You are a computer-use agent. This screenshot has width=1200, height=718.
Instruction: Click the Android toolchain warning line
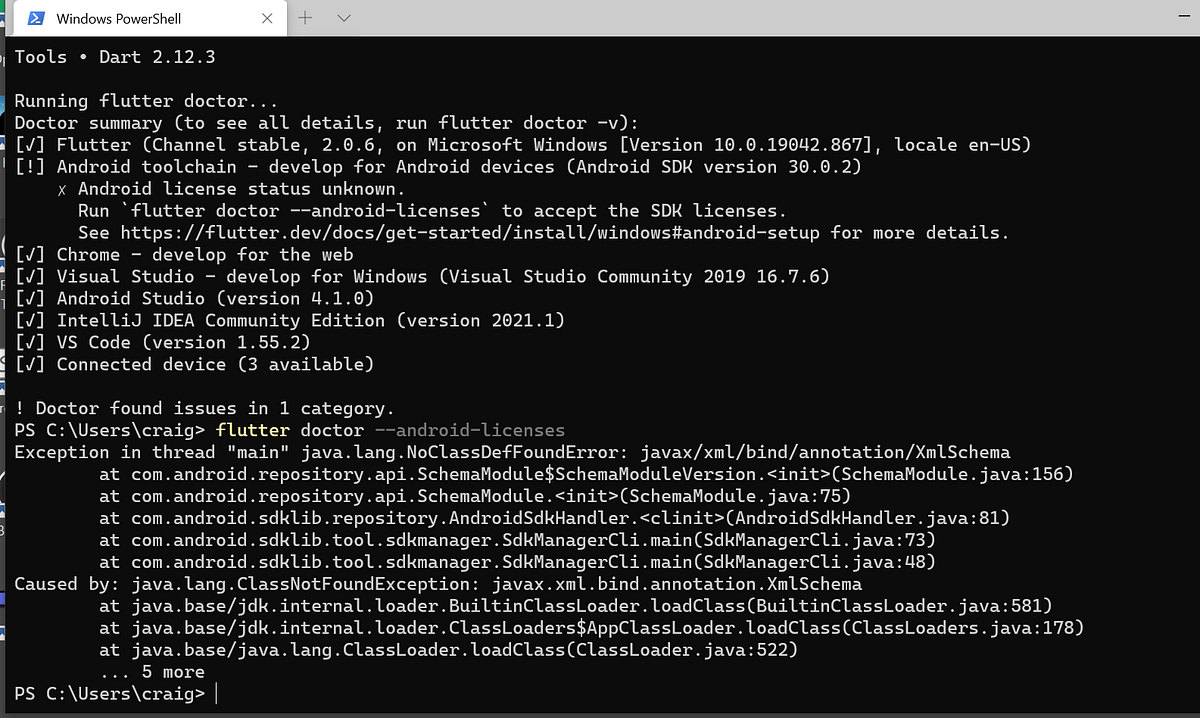tap(440, 166)
